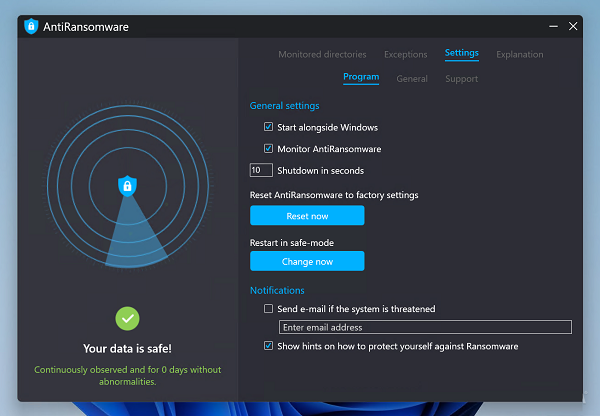Click 'Your data is safe!' text
This screenshot has width=600, height=416.
click(127, 349)
